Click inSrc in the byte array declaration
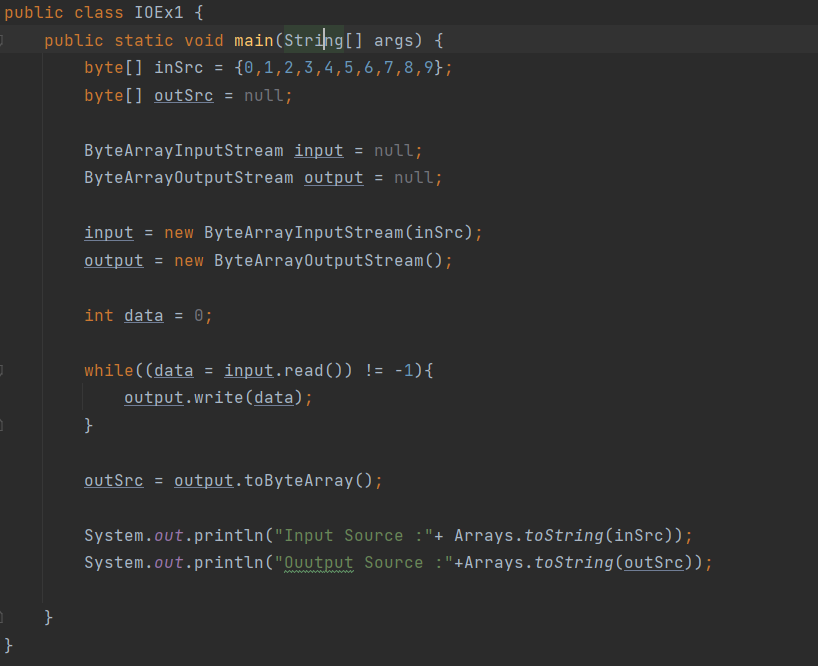The image size is (818, 666). pyautogui.click(x=178, y=68)
